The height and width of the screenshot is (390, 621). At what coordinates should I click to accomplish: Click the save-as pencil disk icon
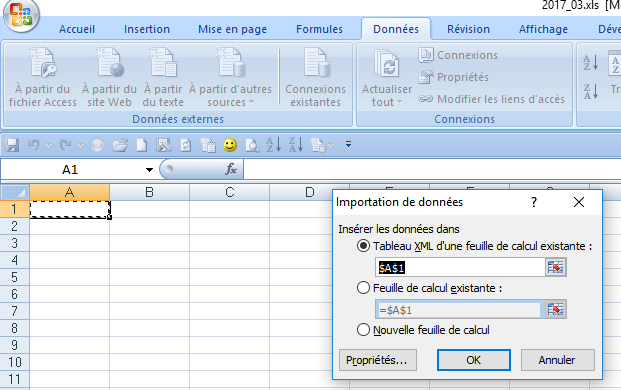coord(164,145)
